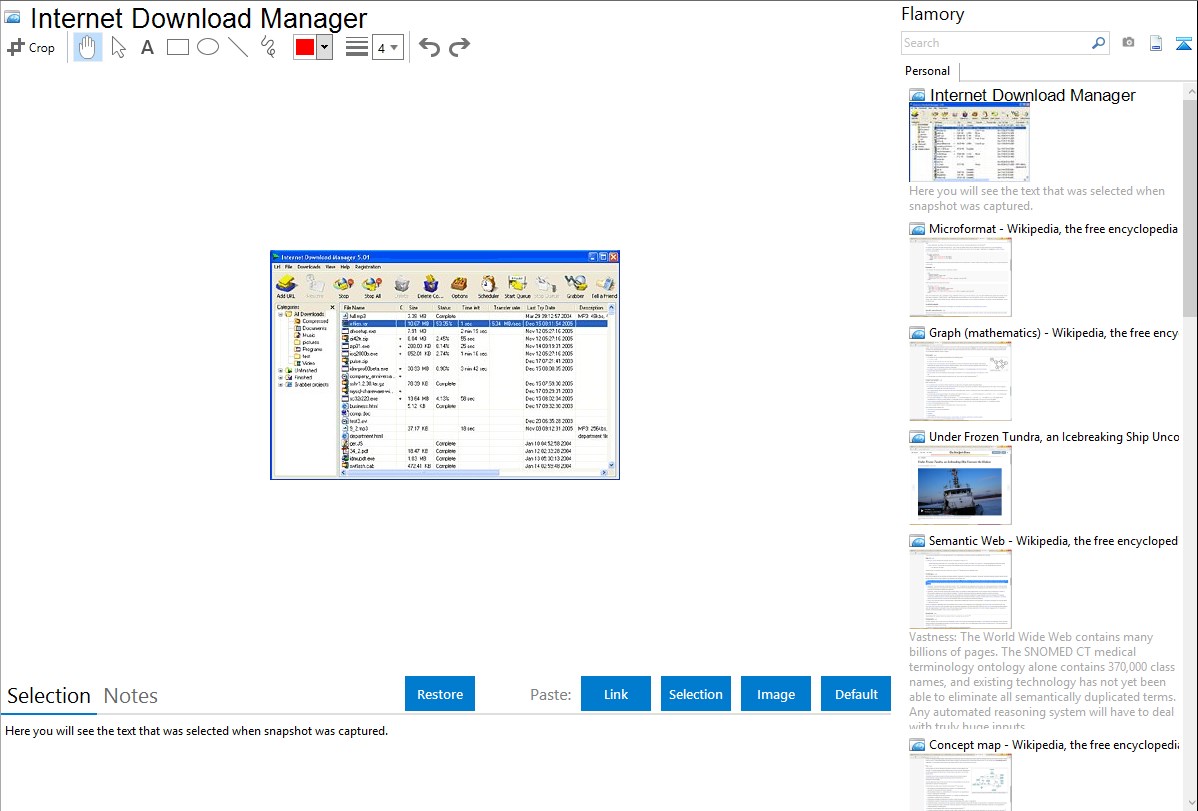Click into the Flamory Search field
Screen dimensions: 1198x811
tap(995, 43)
